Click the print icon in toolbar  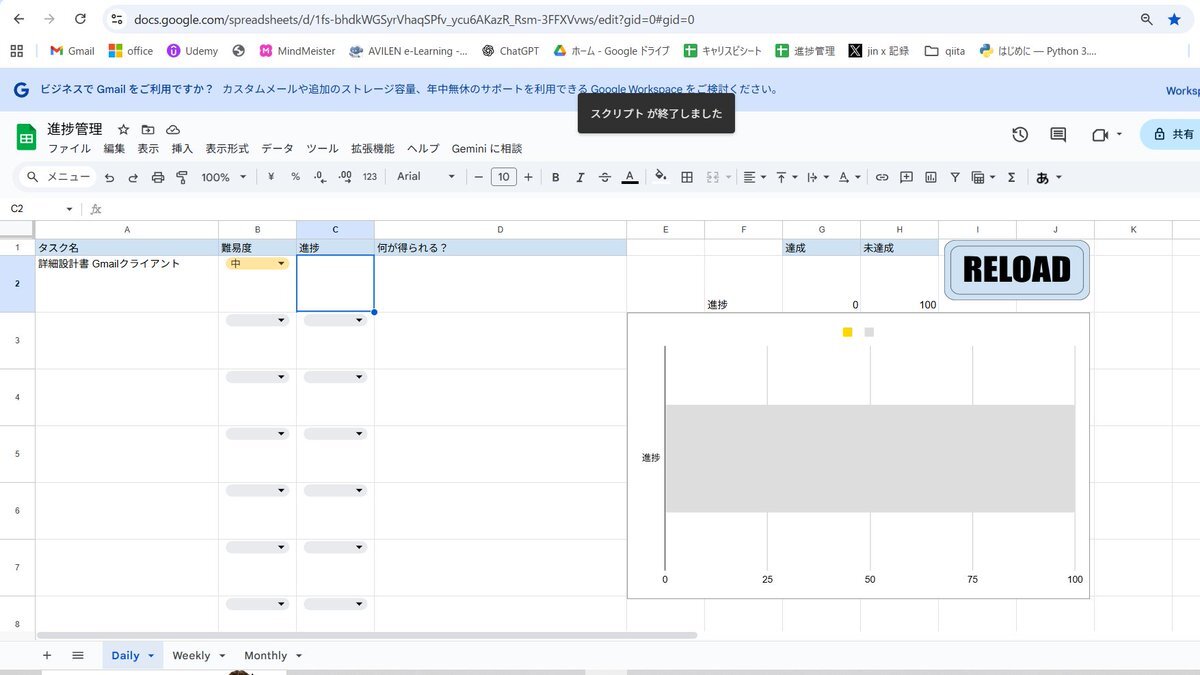click(x=157, y=177)
